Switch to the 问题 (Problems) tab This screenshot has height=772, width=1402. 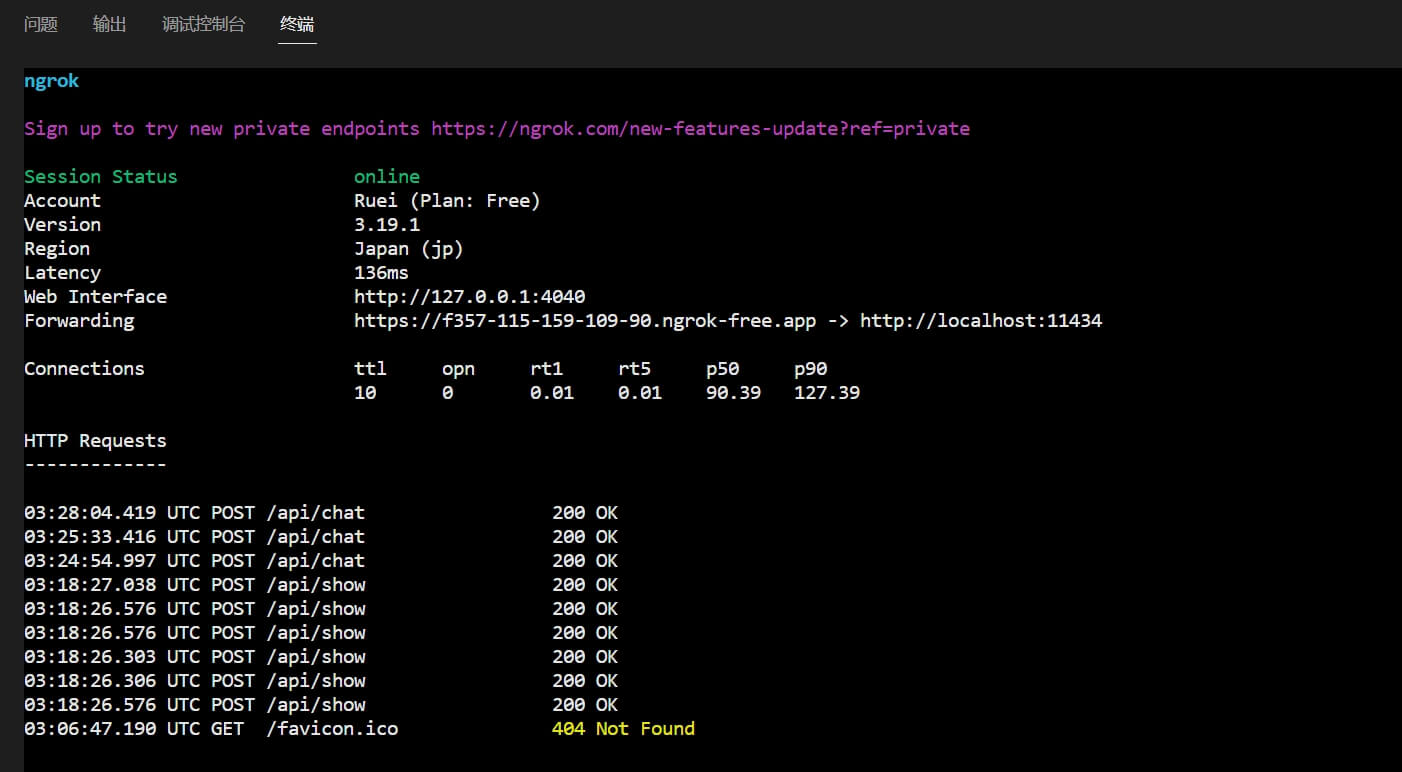40,24
